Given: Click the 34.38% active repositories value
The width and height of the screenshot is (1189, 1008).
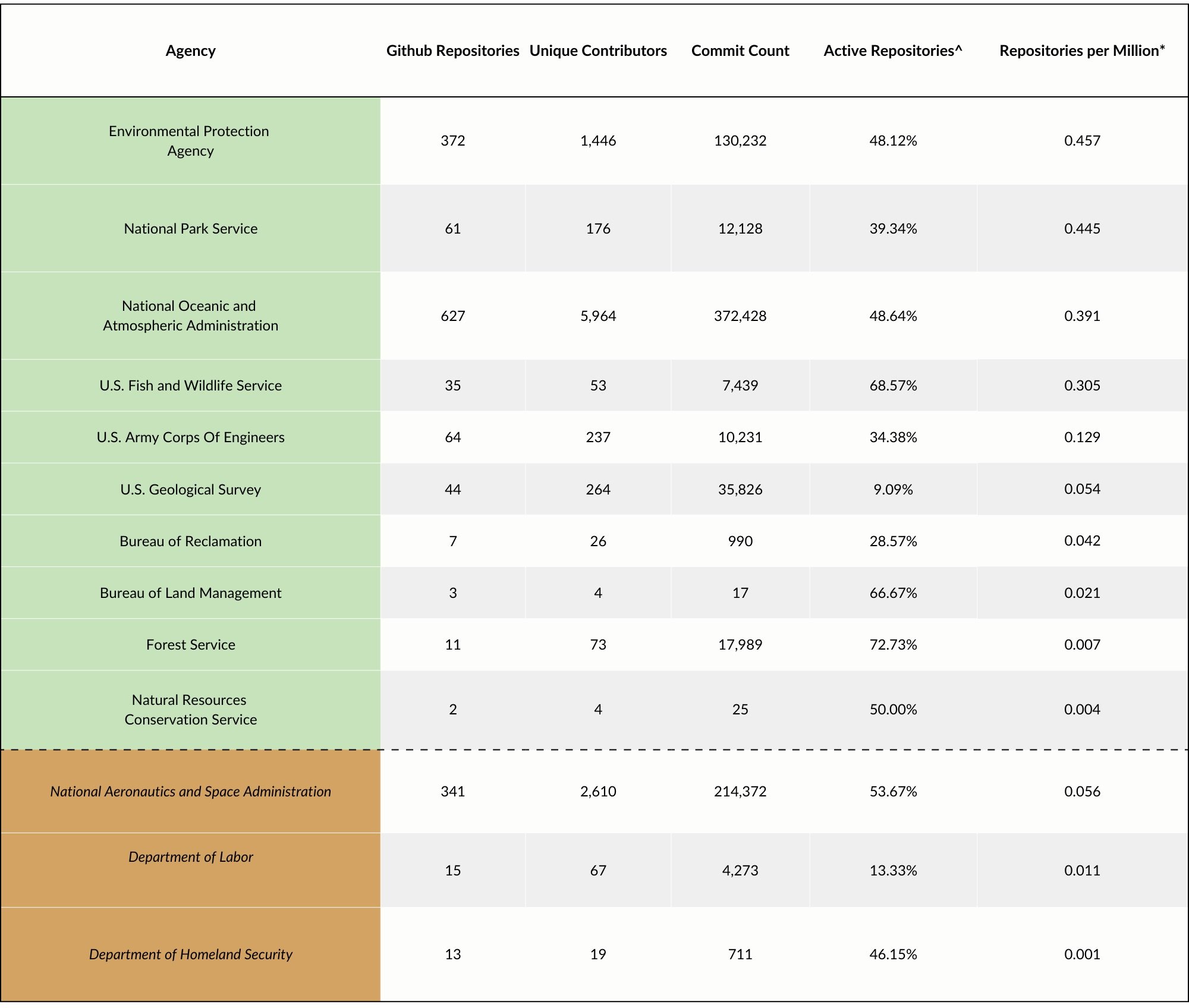Looking at the screenshot, I should 893,437.
